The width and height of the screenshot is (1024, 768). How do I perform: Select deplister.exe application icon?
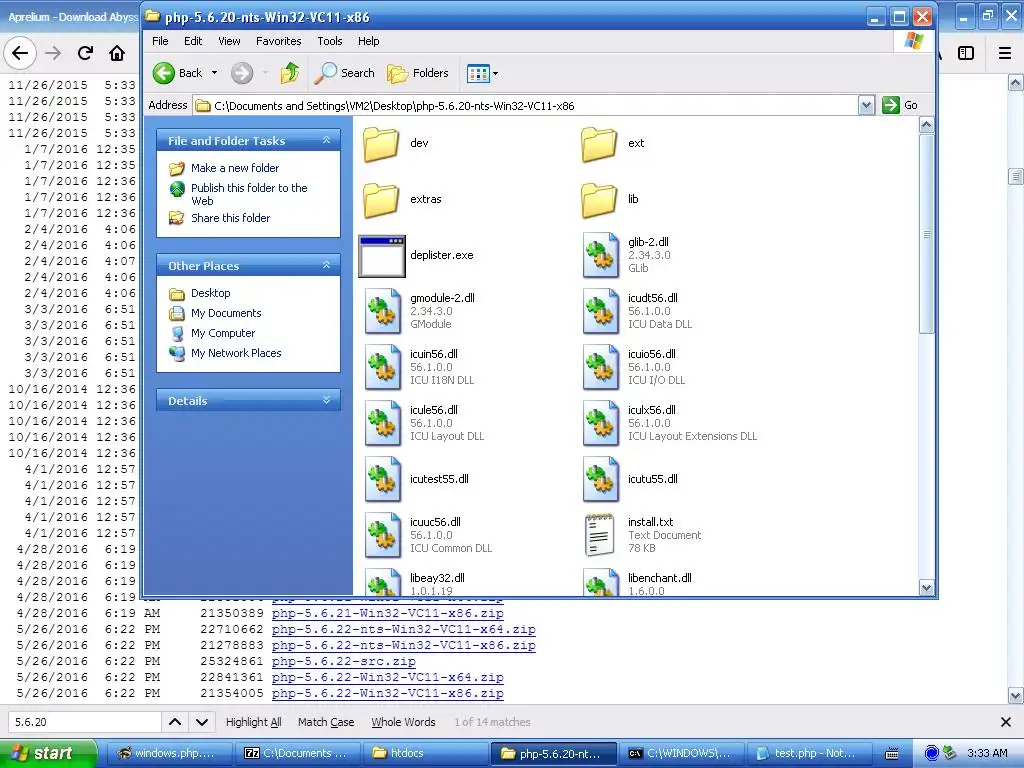click(382, 256)
